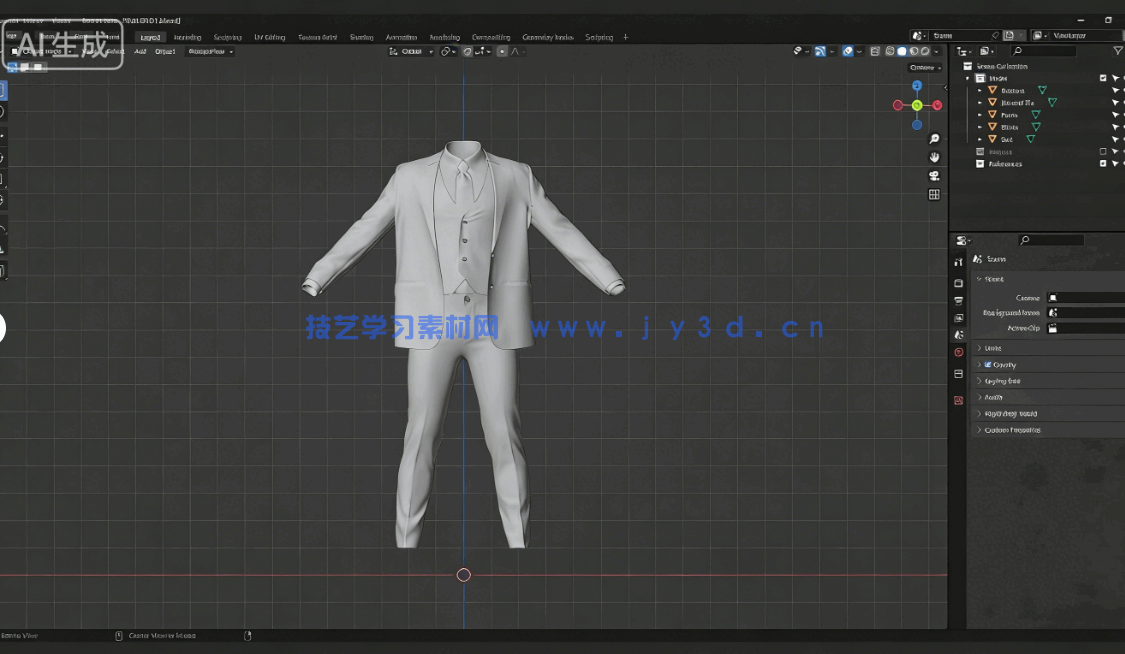
Task: Activate the Pan hand icon in the viewport
Action: (934, 157)
